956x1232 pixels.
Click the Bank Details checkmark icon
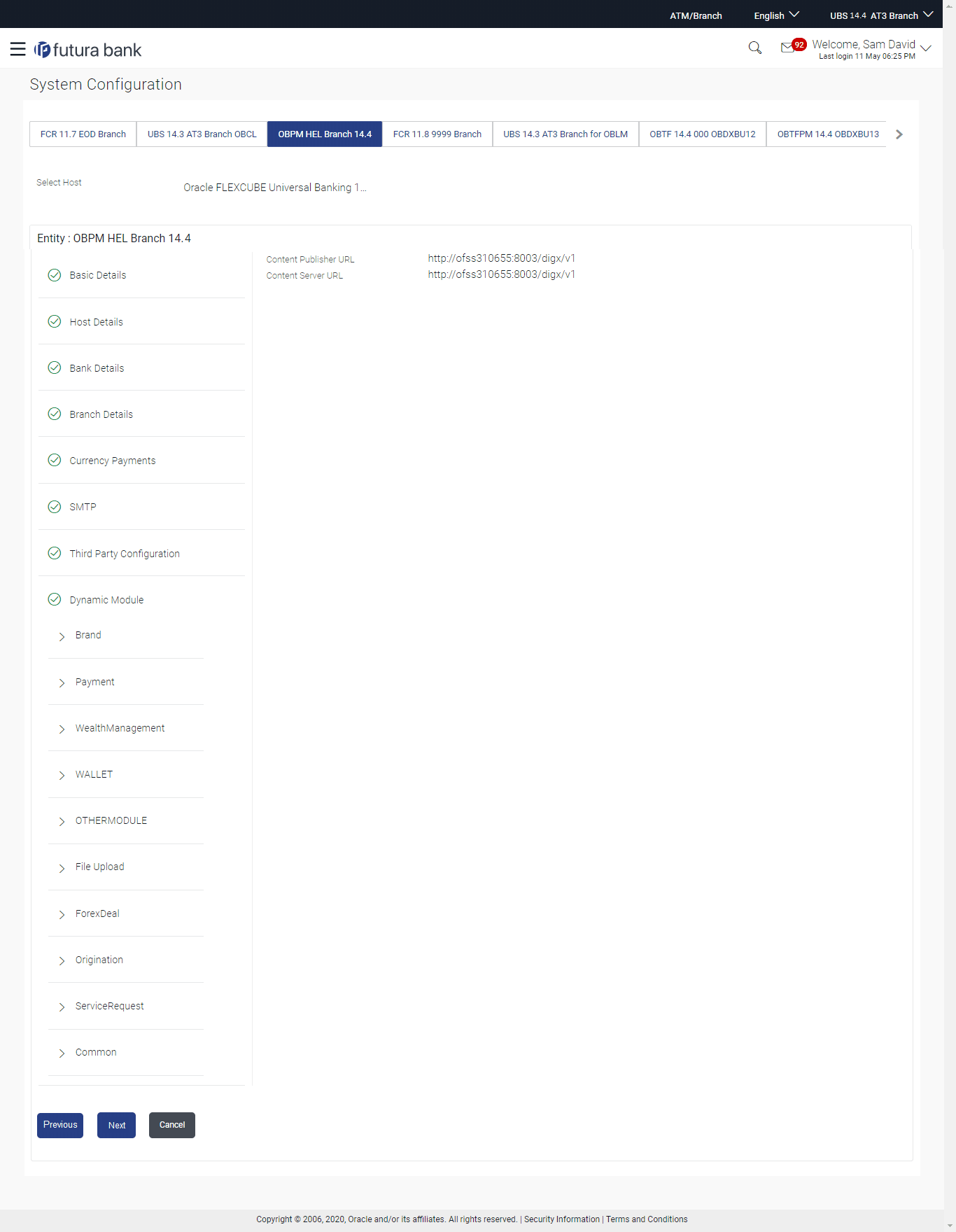click(x=55, y=367)
